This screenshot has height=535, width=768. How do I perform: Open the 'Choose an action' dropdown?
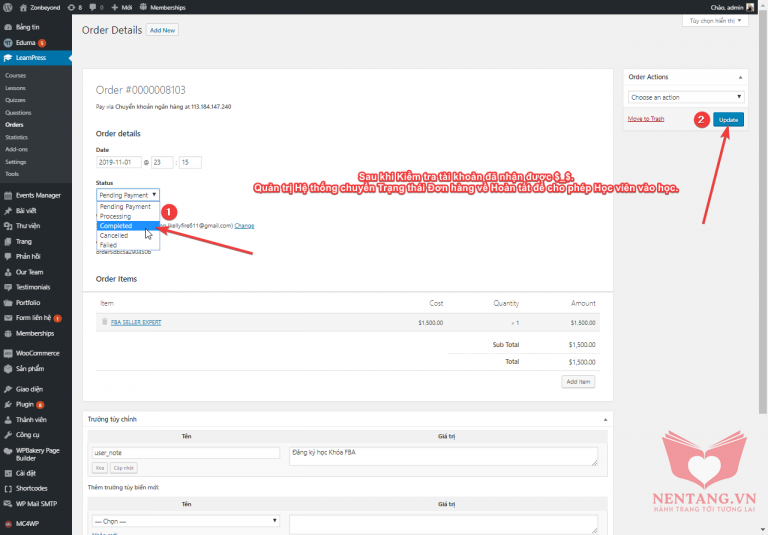[685, 97]
